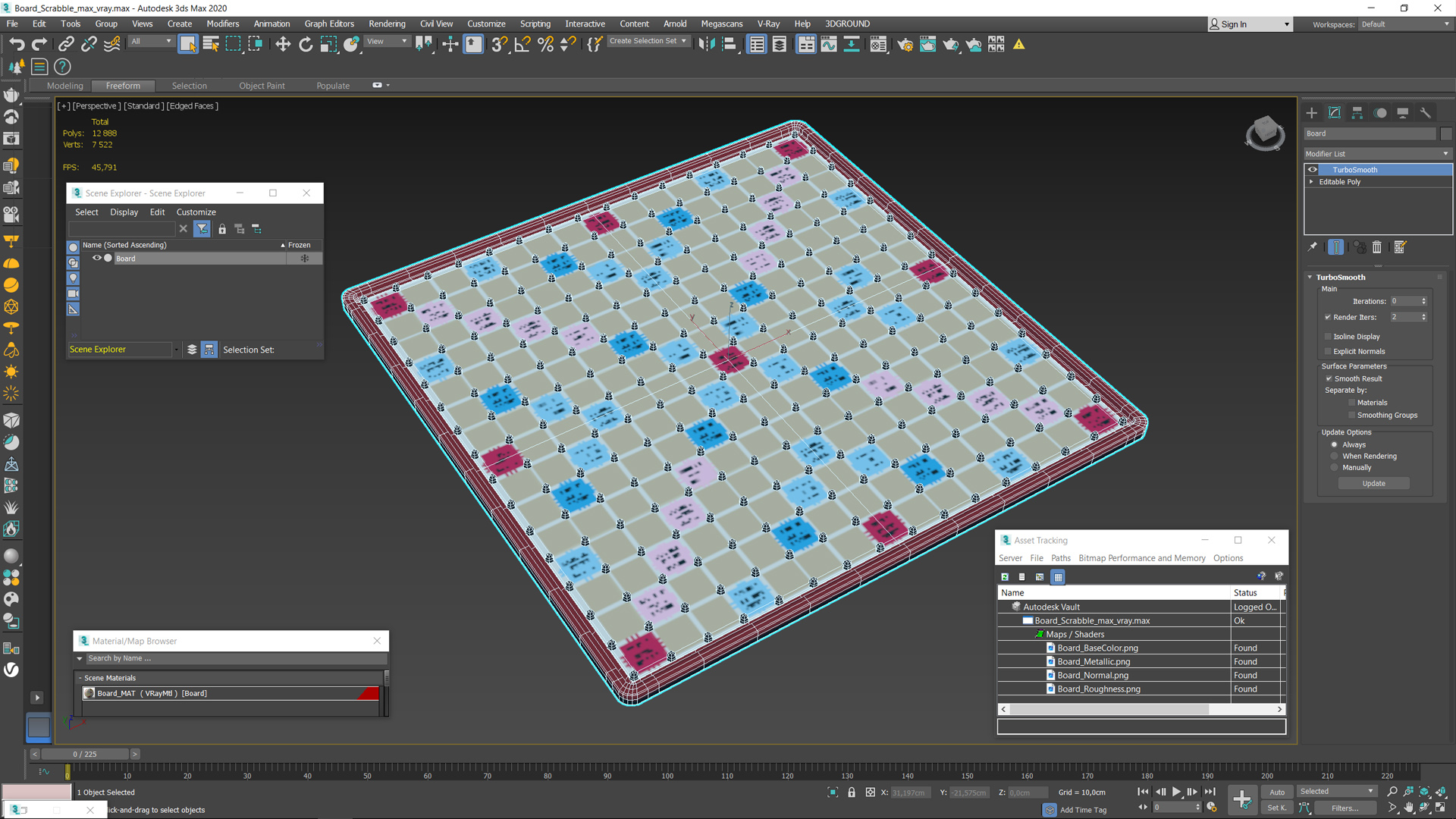Screen dimensions: 1456x819
Task: Click the Undo arrow icon
Action: [x=17, y=44]
